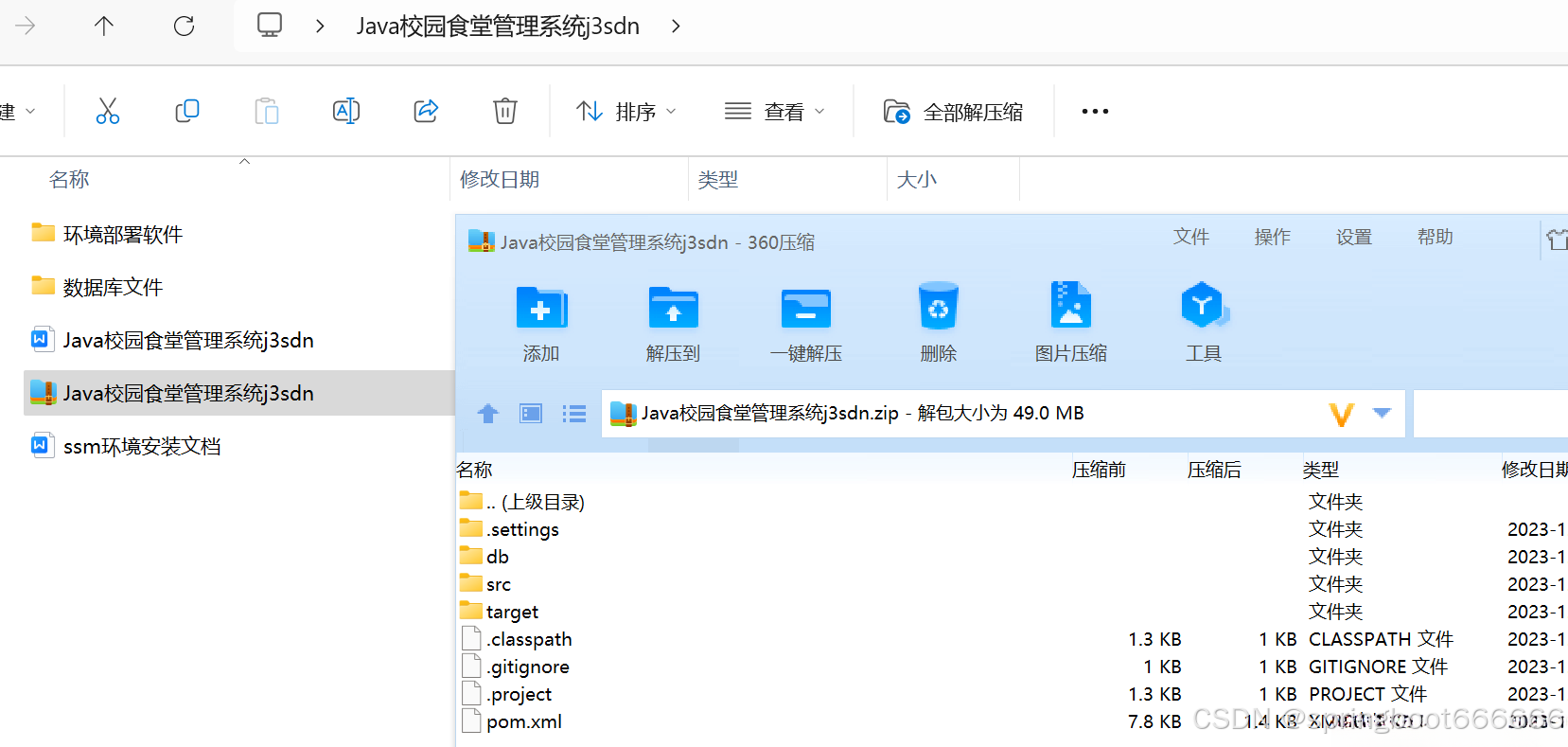Sort archive list by 压缩前 column
Image resolution: width=1568 pixels, height=747 pixels.
click(1099, 470)
